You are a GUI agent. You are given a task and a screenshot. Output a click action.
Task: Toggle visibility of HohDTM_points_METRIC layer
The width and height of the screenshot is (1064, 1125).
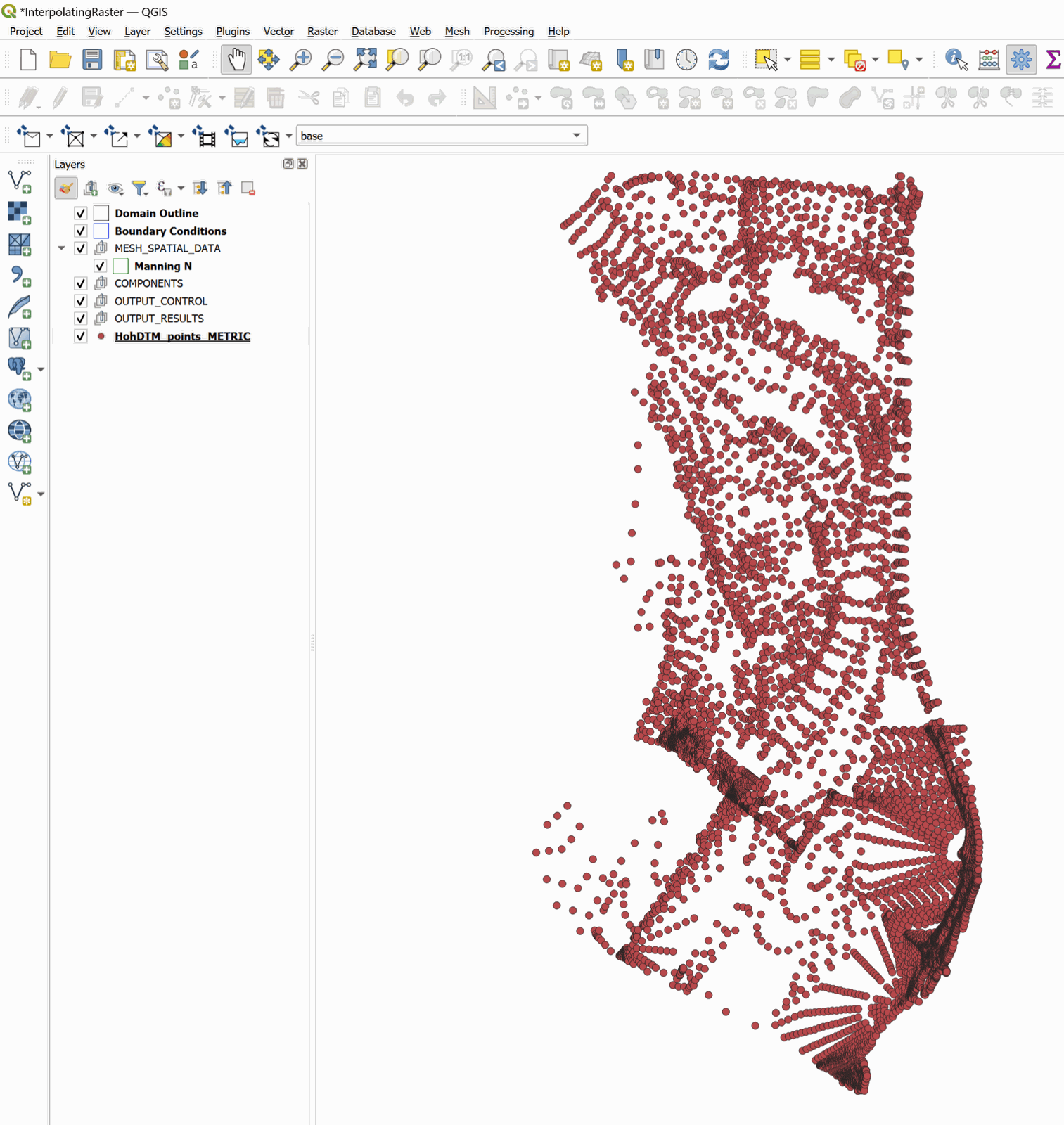click(81, 336)
